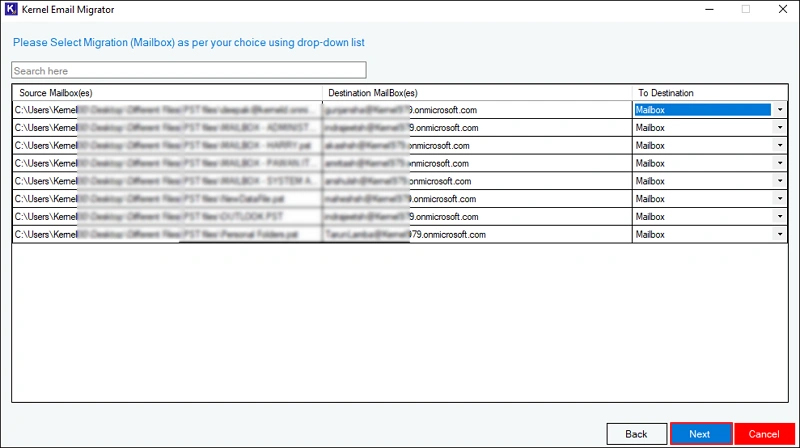Cancel the migration with Cancel button
Screen dimensions: 800x448
pos(764,434)
